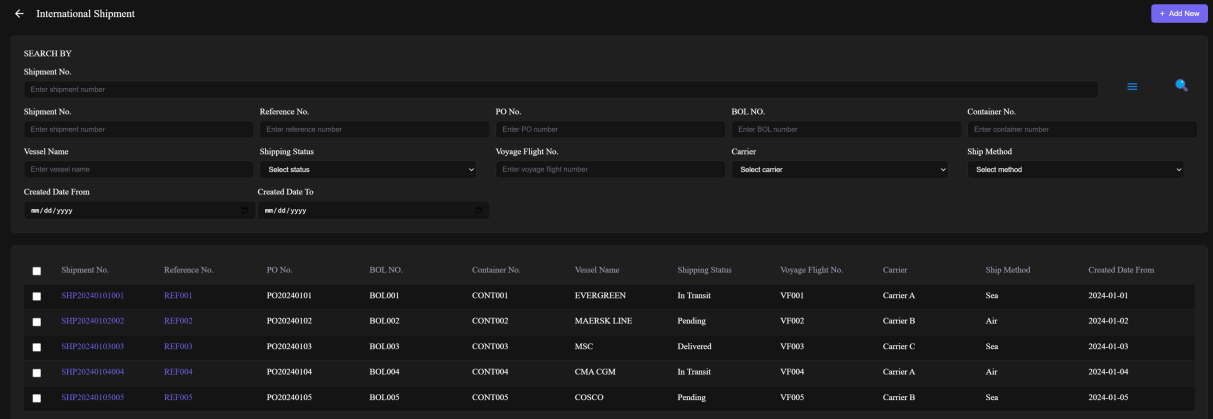Screen dimensions: 1213x419
Task: Check the row for SHP20240101001
Action: click(37, 296)
